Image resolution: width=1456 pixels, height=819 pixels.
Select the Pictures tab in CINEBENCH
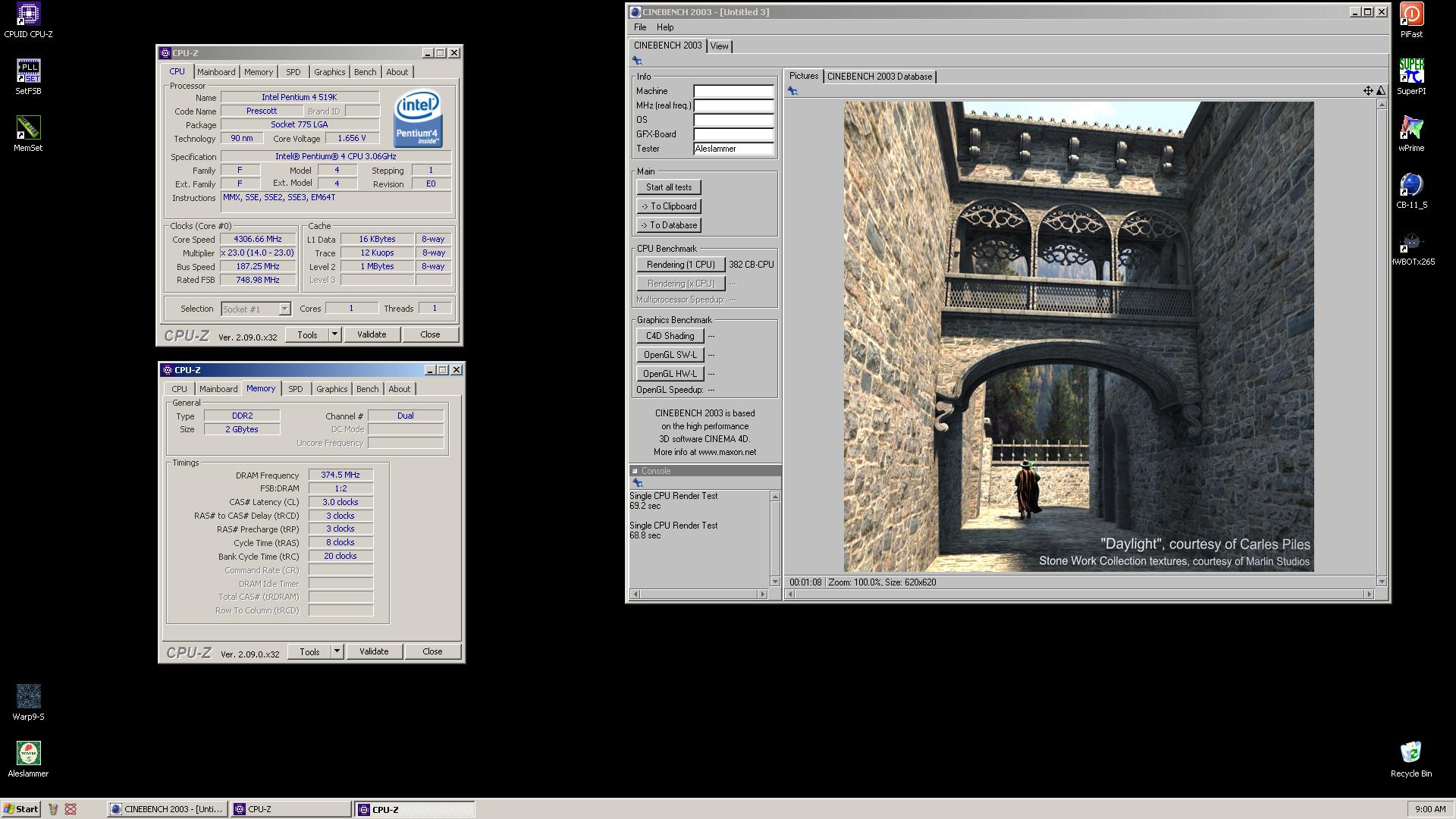click(804, 76)
